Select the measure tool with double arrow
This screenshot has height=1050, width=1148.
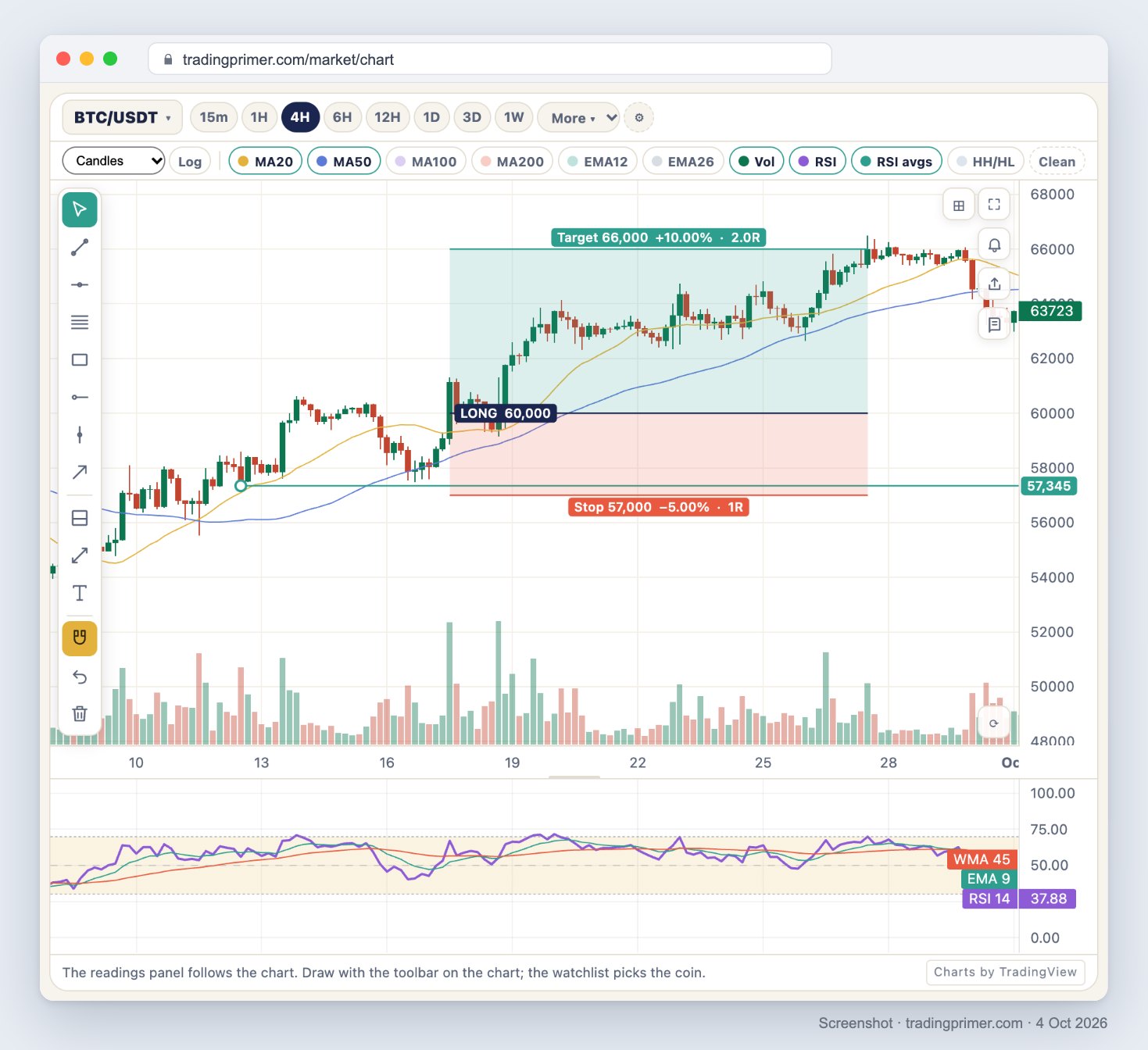80,555
